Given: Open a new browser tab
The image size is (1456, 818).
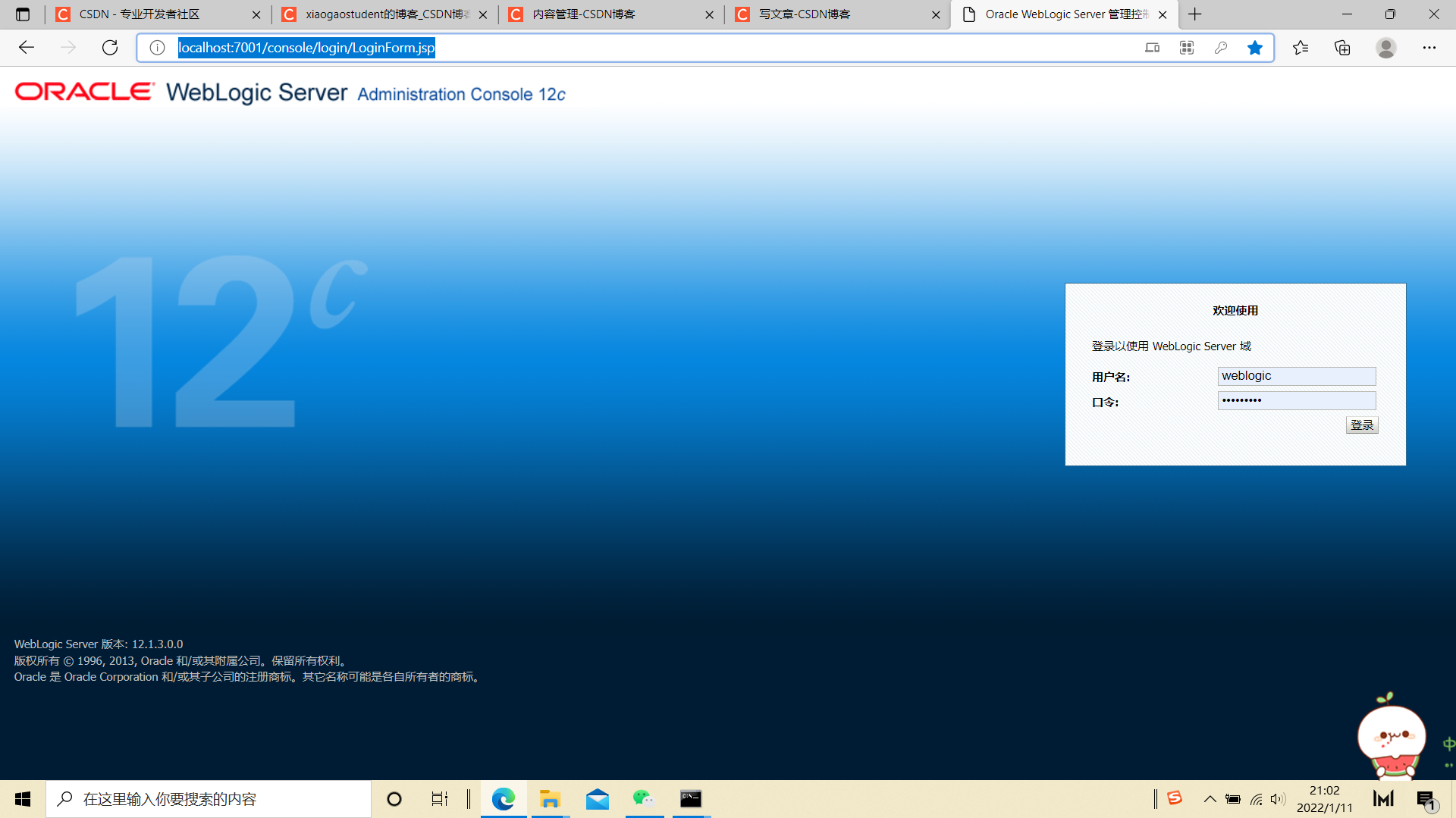Looking at the screenshot, I should tap(1194, 14).
